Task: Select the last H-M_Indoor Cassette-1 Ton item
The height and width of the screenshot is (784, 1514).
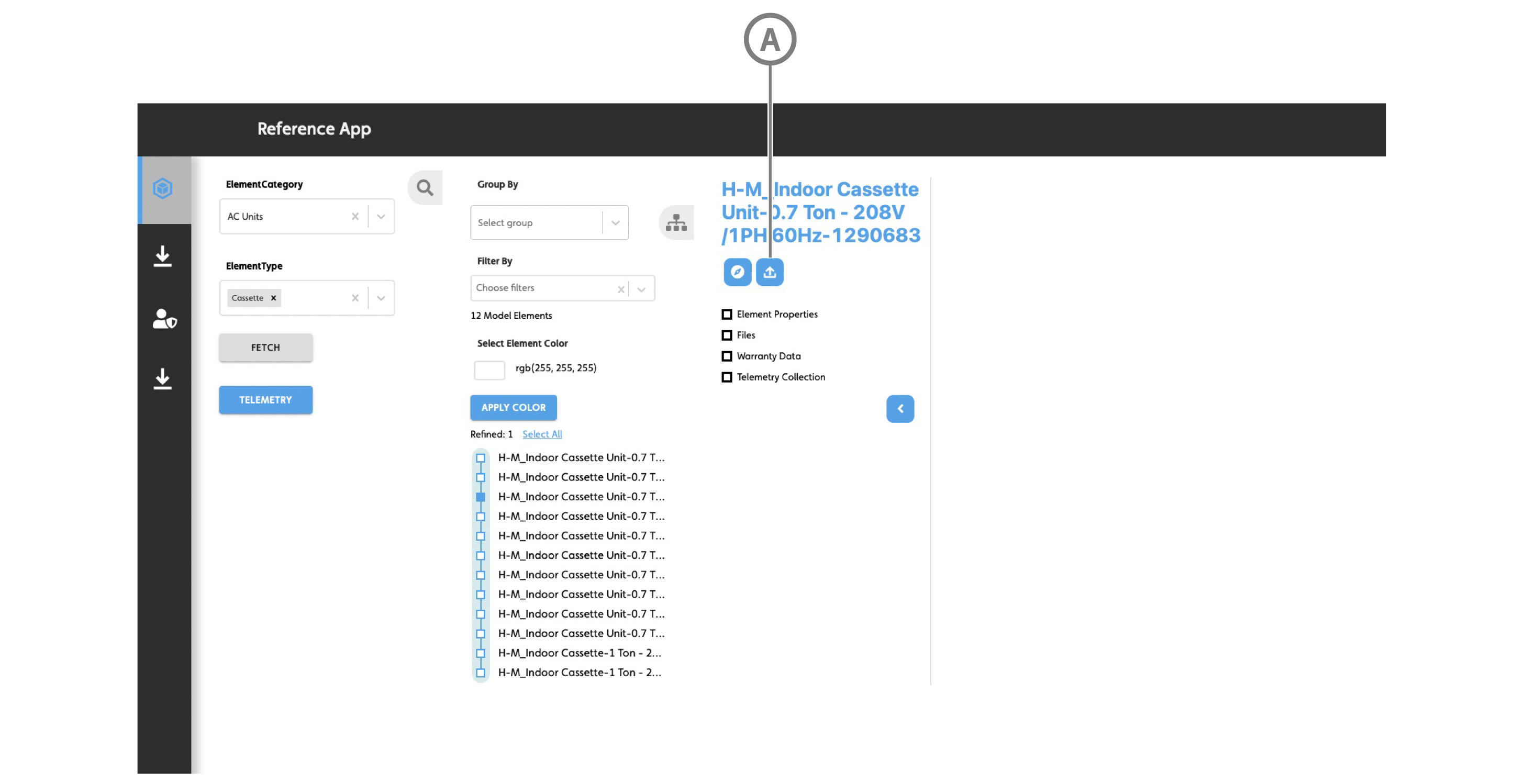Action: (x=579, y=673)
